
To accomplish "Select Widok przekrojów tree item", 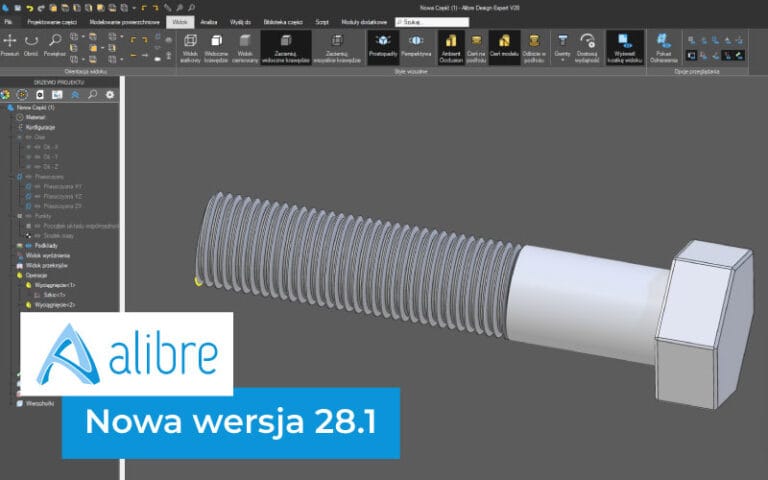I will pyautogui.click(x=47, y=265).
